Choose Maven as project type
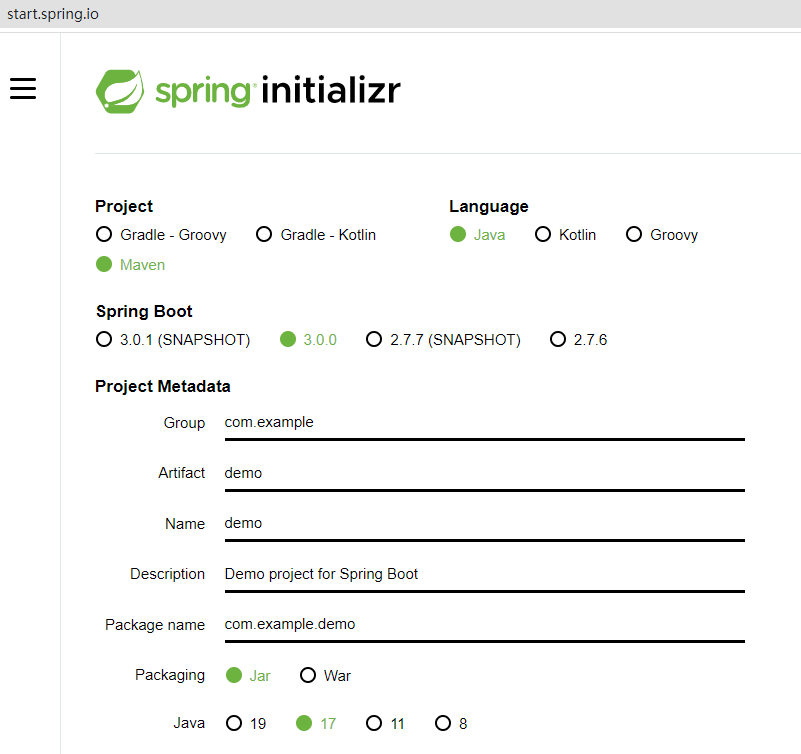 (104, 264)
